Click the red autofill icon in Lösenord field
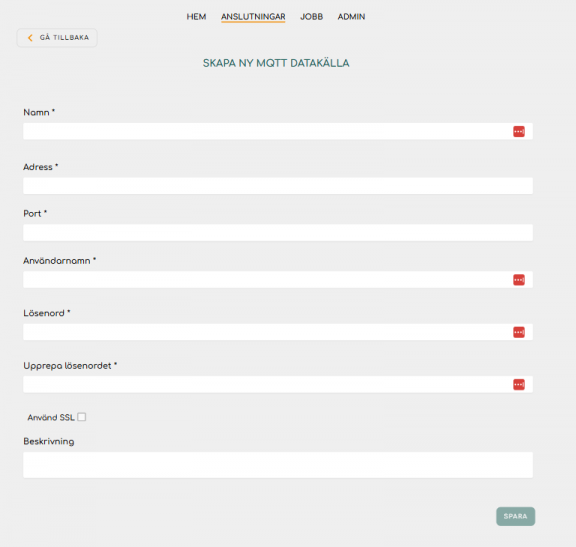This screenshot has width=576, height=547. [519, 332]
